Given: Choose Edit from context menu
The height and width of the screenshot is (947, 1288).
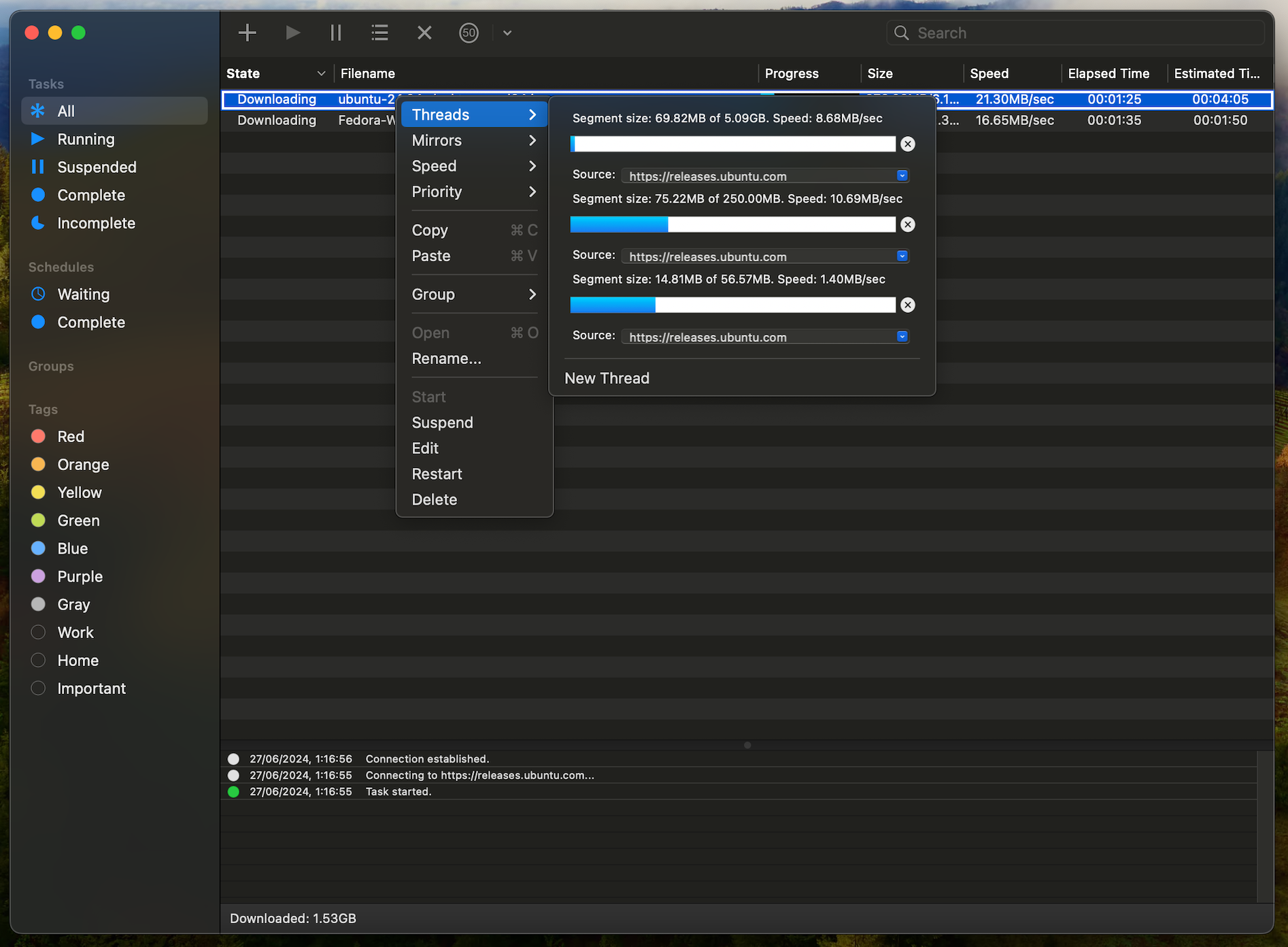Looking at the screenshot, I should coord(475,448).
